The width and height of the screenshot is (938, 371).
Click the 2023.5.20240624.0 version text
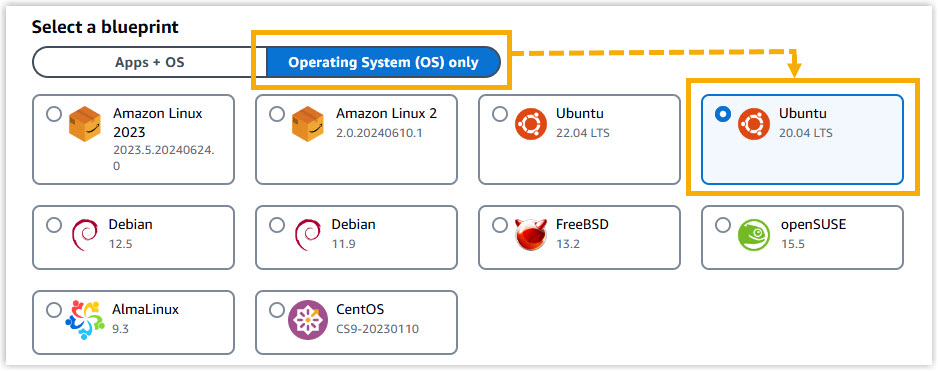point(164,157)
